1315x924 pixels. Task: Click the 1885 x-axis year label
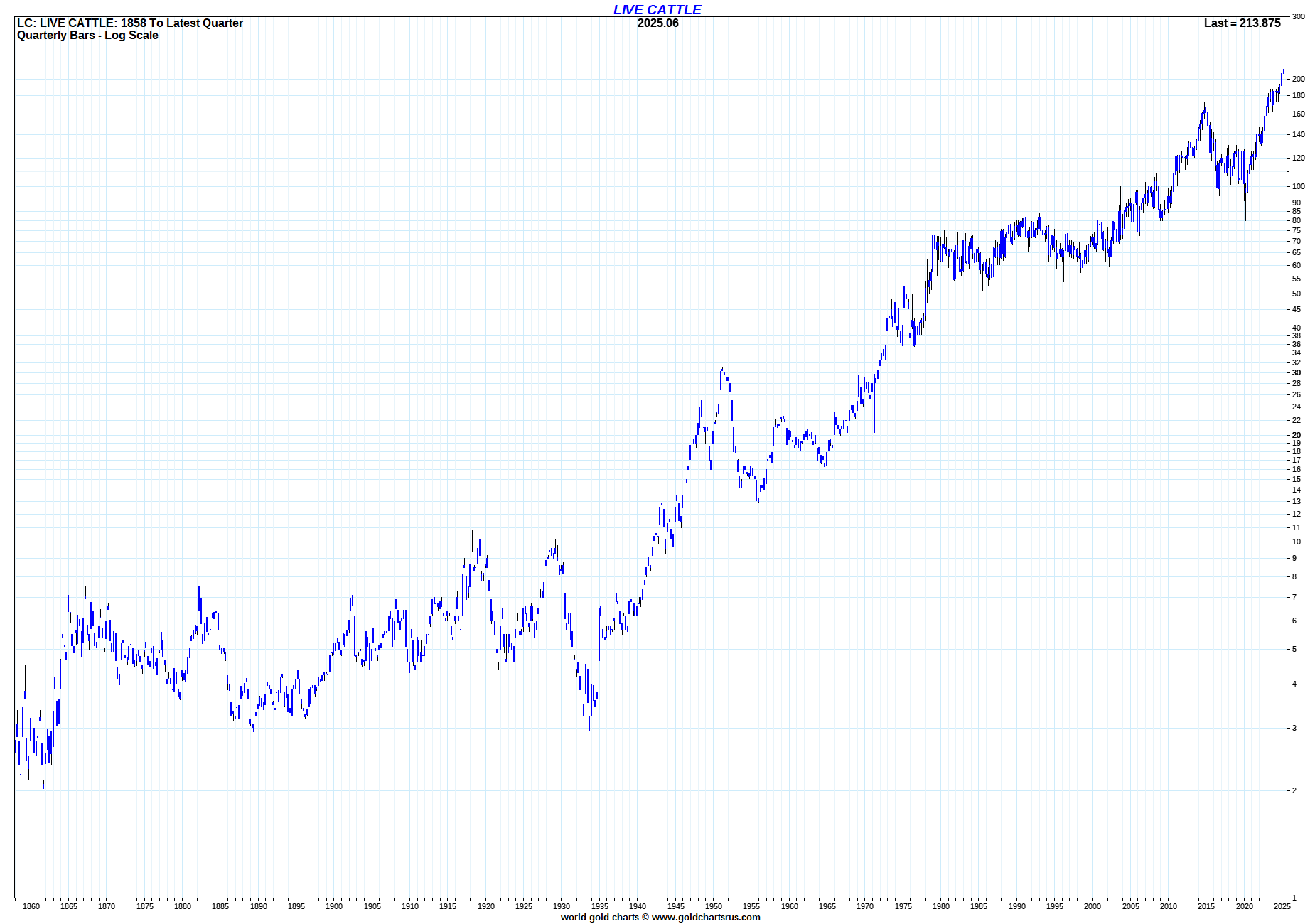[220, 906]
